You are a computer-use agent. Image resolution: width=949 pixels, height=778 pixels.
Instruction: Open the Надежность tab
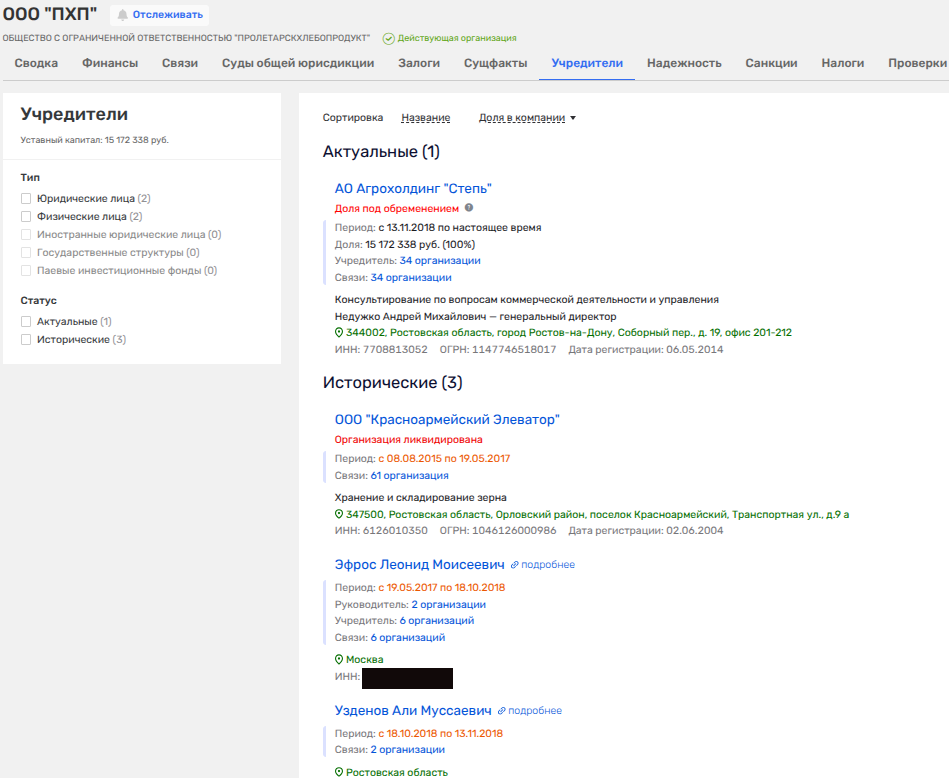pyautogui.click(x=684, y=63)
